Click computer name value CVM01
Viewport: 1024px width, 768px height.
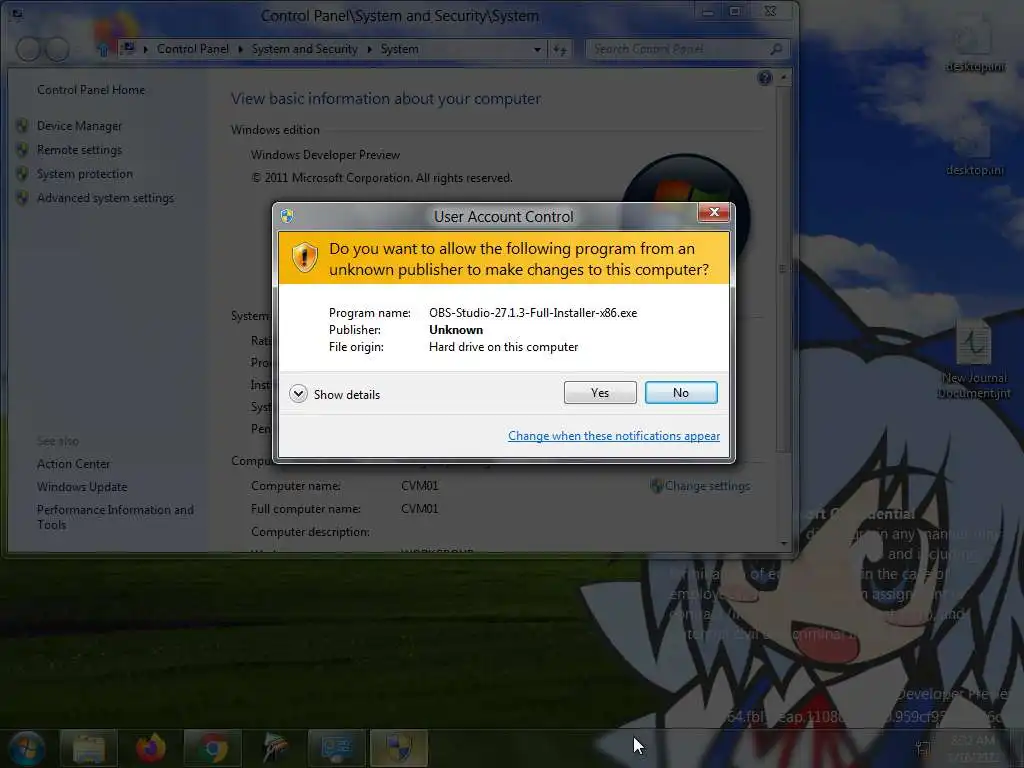pyautogui.click(x=419, y=486)
